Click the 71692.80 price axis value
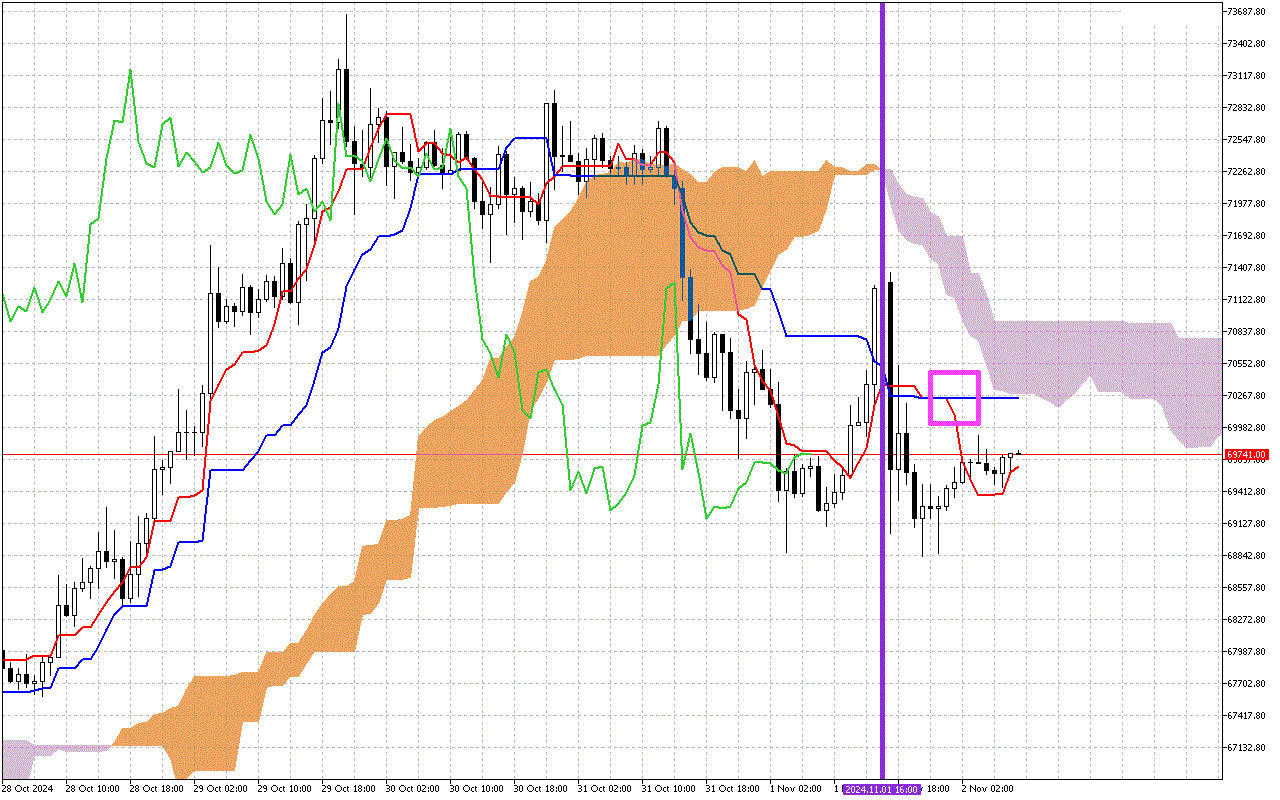 (x=1246, y=236)
